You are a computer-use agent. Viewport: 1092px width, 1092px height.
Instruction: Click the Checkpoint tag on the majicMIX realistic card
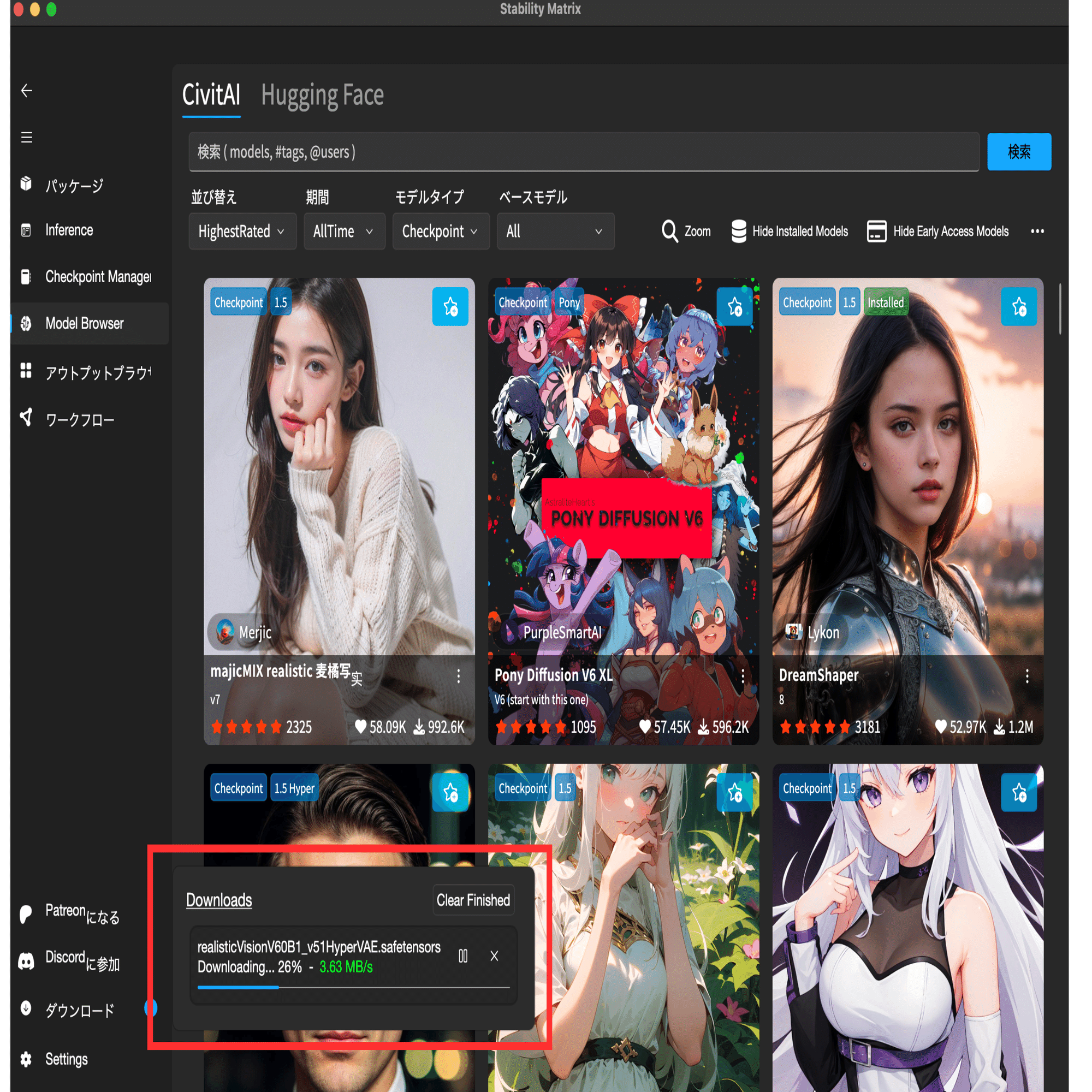(239, 302)
